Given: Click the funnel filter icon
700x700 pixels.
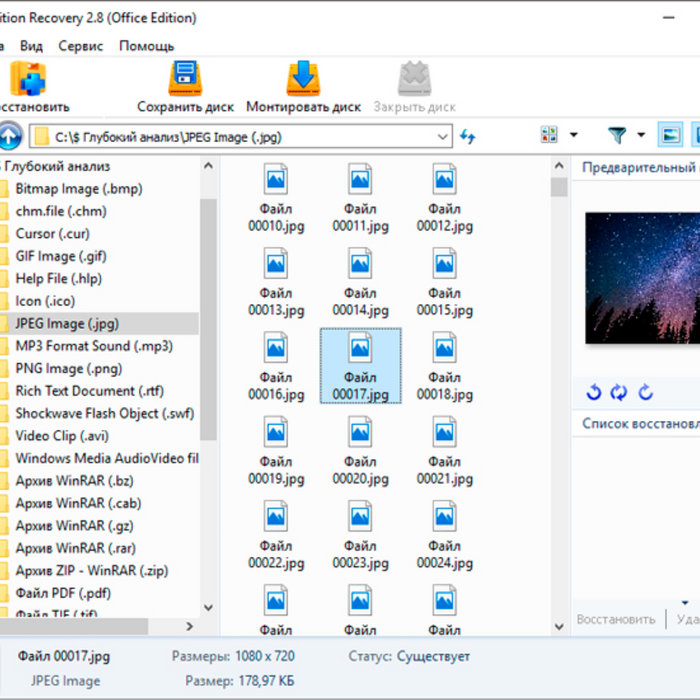Looking at the screenshot, I should pos(617,135).
